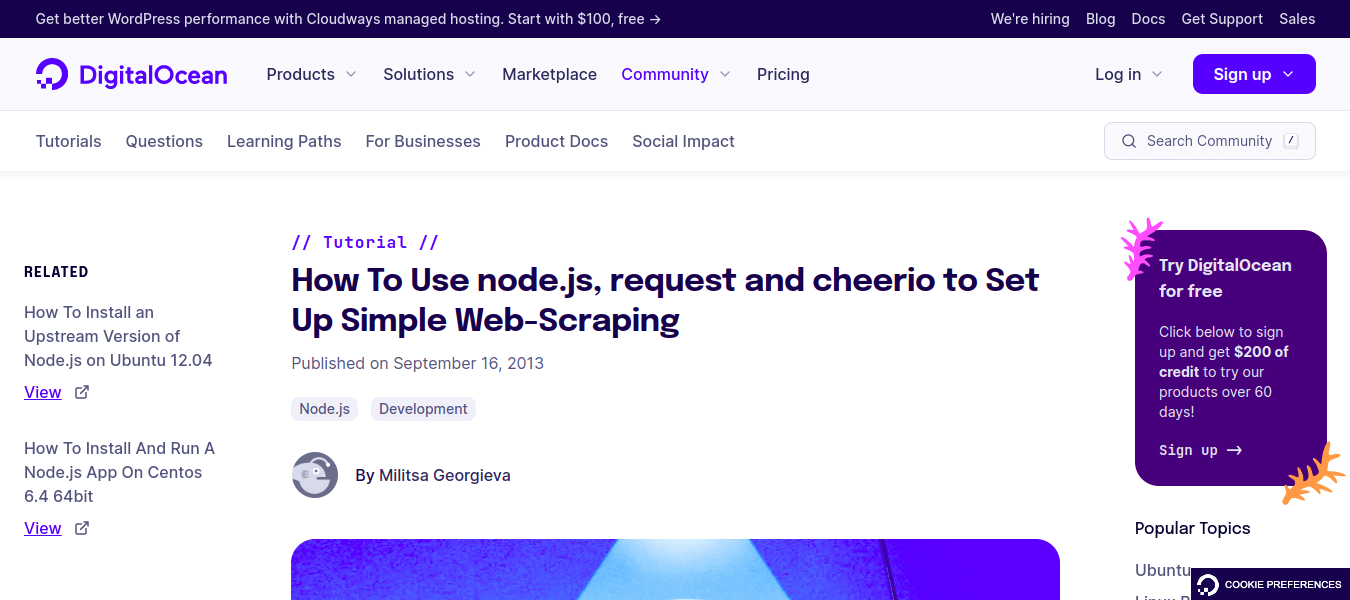Open the Upstream Node.js Ubuntu tutorial link
The height and width of the screenshot is (600, 1350).
[x=118, y=336]
